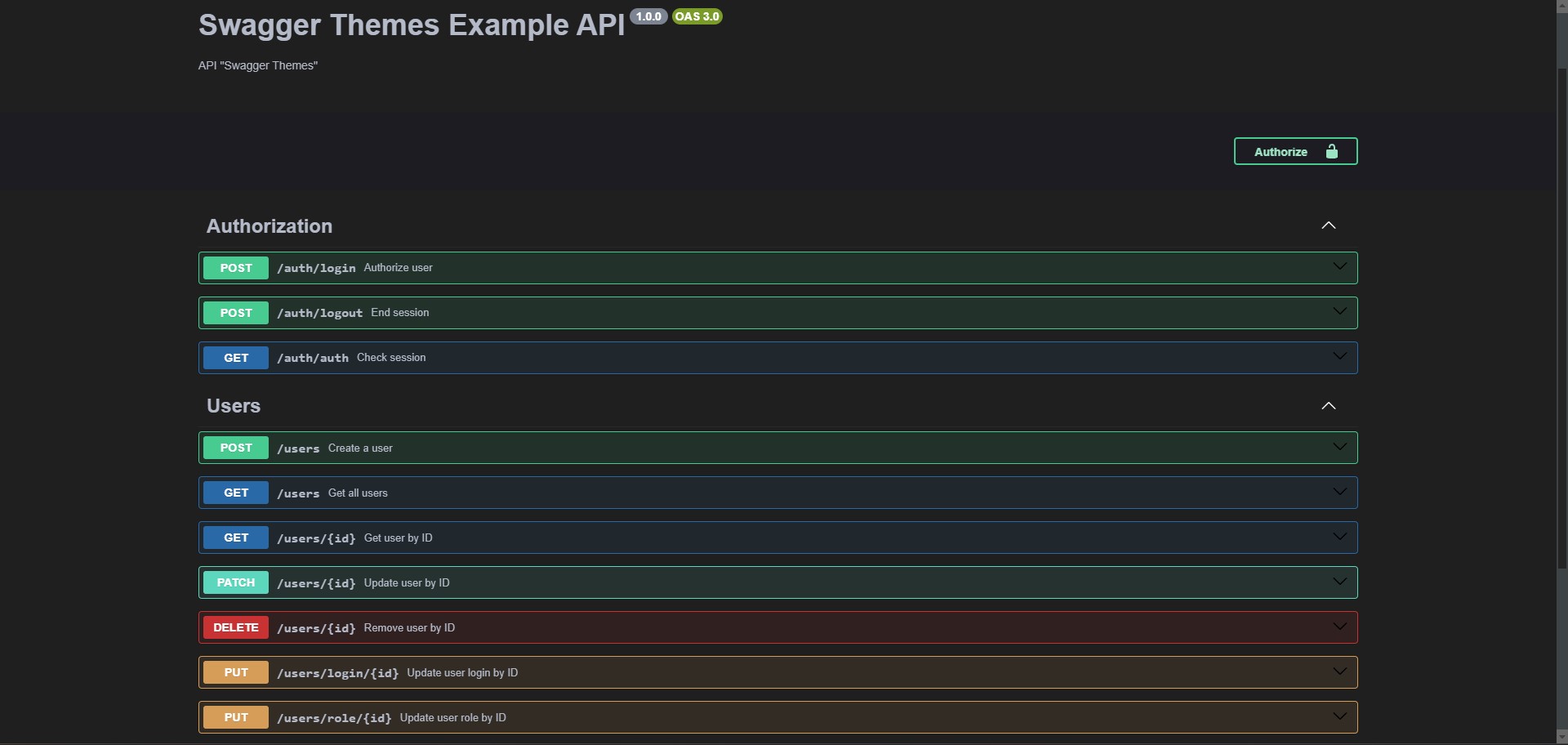Click the 'Update user login by ID' description

click(x=462, y=672)
